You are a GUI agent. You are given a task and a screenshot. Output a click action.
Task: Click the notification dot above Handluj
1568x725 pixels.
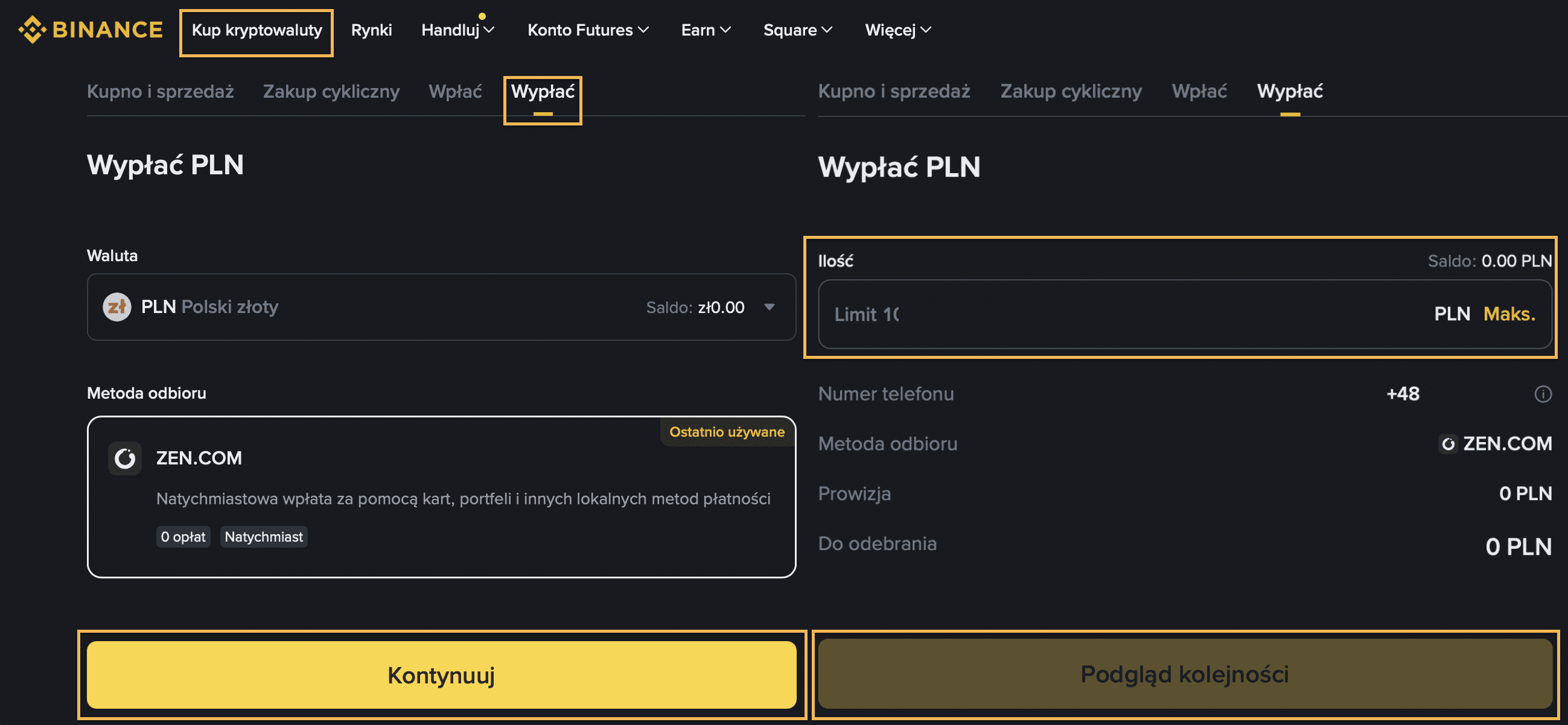pyautogui.click(x=482, y=16)
